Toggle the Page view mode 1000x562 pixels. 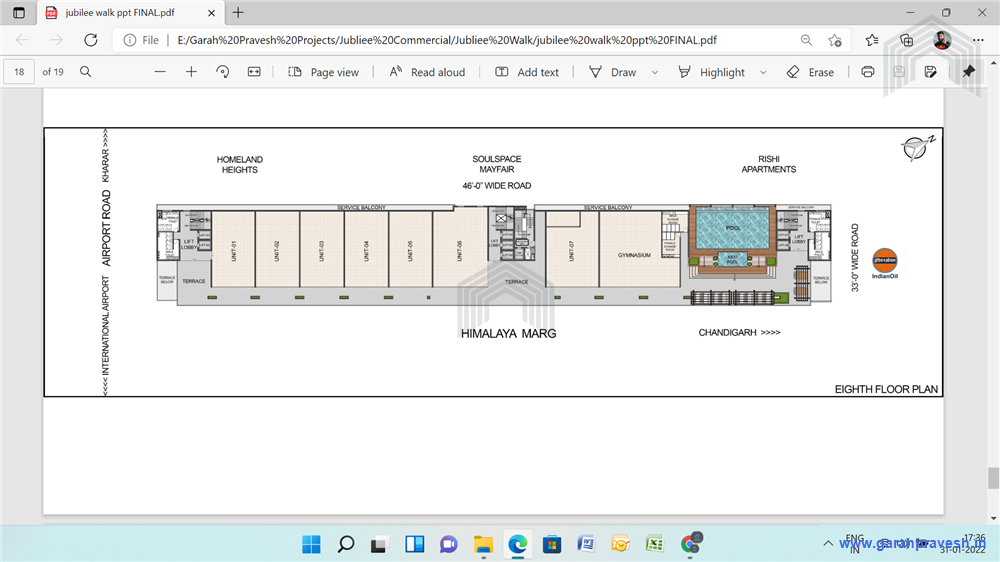tap(323, 72)
